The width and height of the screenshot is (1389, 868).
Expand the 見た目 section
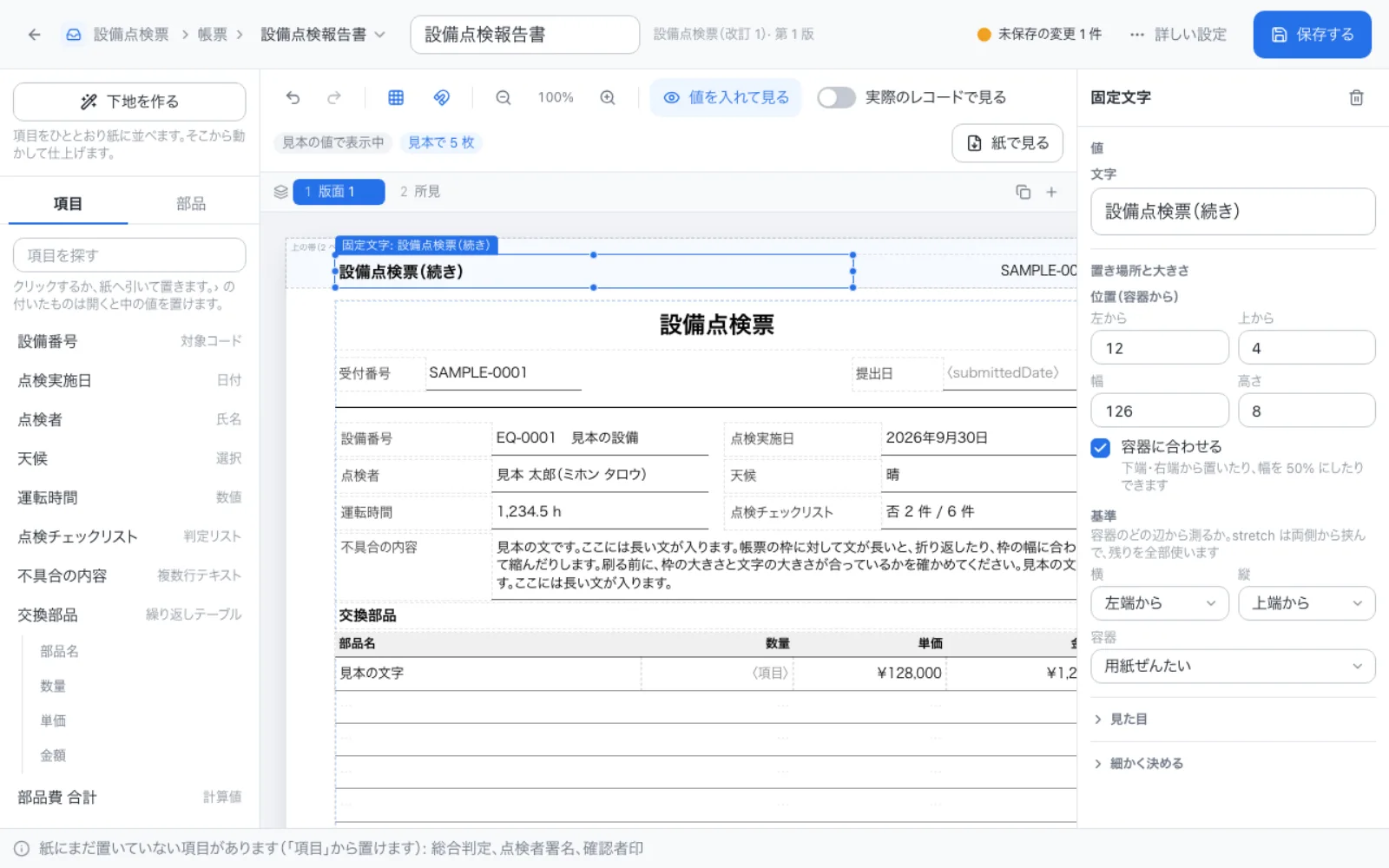[1233, 720]
